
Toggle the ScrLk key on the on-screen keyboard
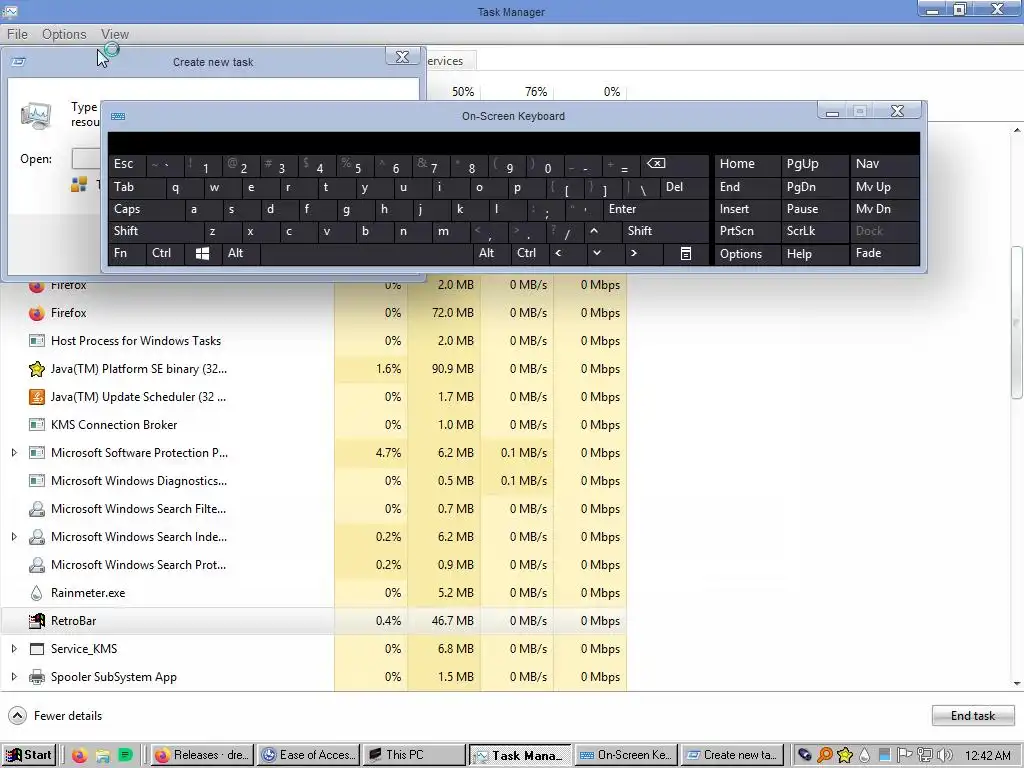[x=815, y=231]
